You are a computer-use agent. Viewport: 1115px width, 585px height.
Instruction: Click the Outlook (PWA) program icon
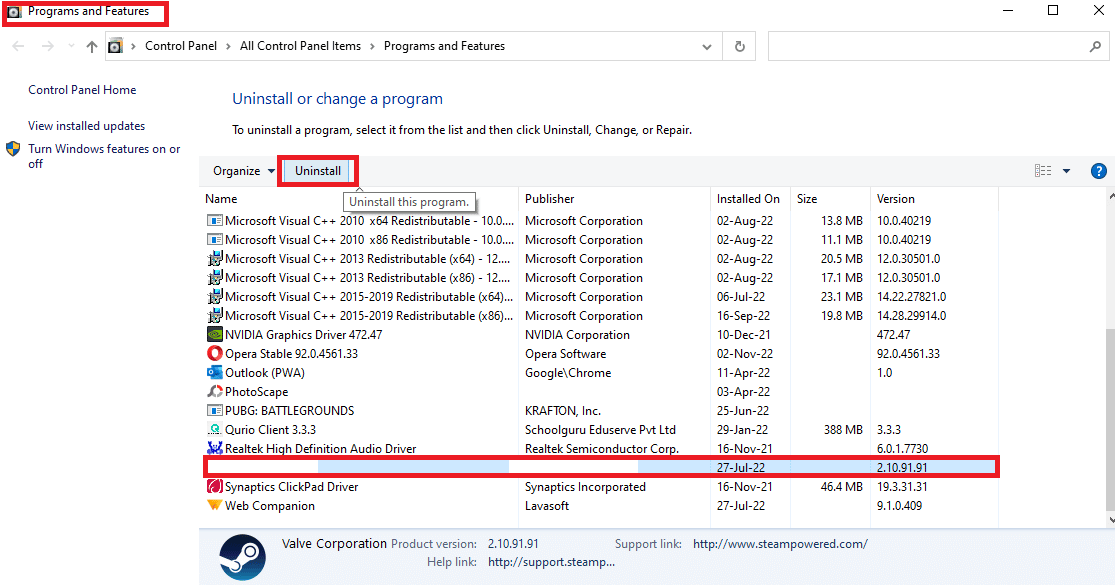(x=216, y=372)
